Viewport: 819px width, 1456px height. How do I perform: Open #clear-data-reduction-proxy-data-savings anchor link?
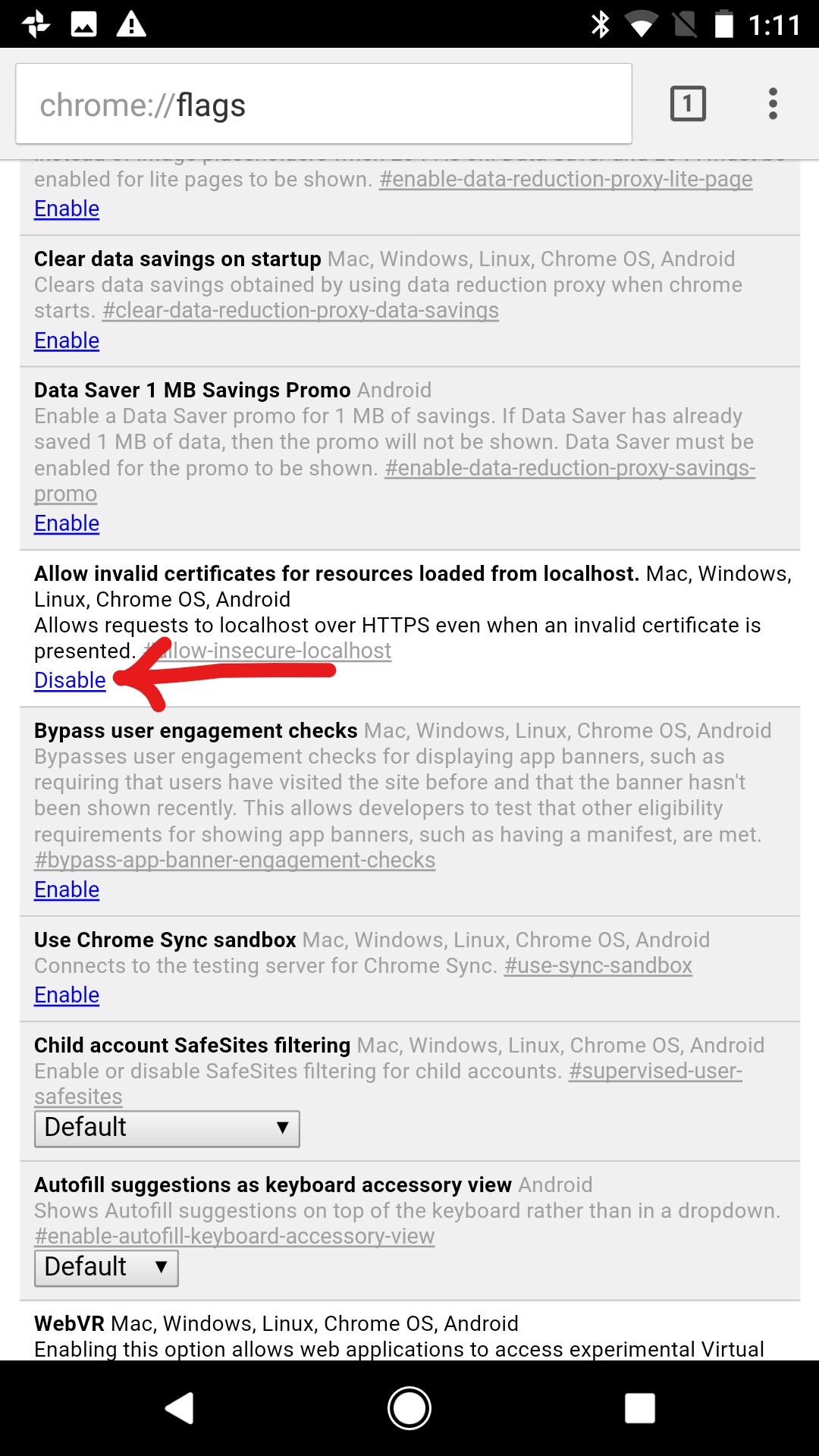point(301,310)
